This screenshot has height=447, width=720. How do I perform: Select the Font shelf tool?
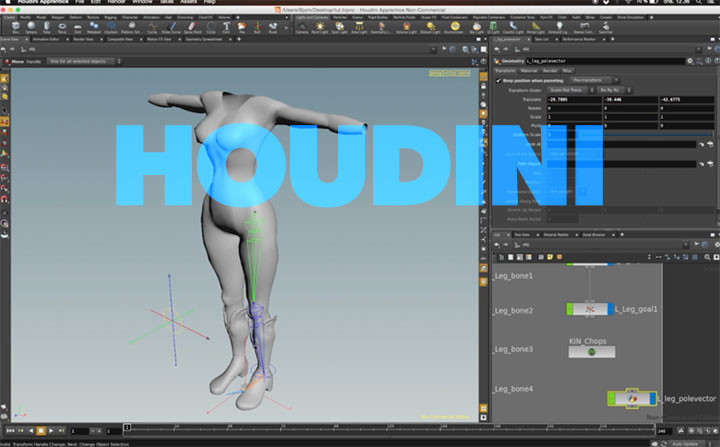(226, 28)
